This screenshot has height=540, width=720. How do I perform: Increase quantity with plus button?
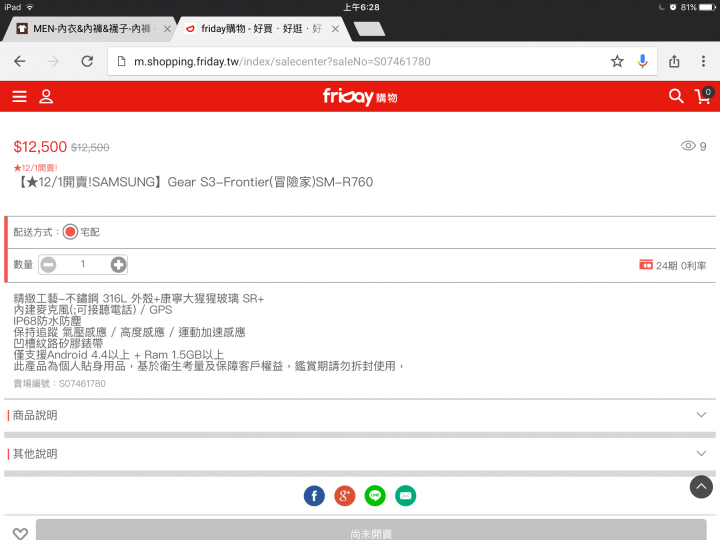click(118, 264)
